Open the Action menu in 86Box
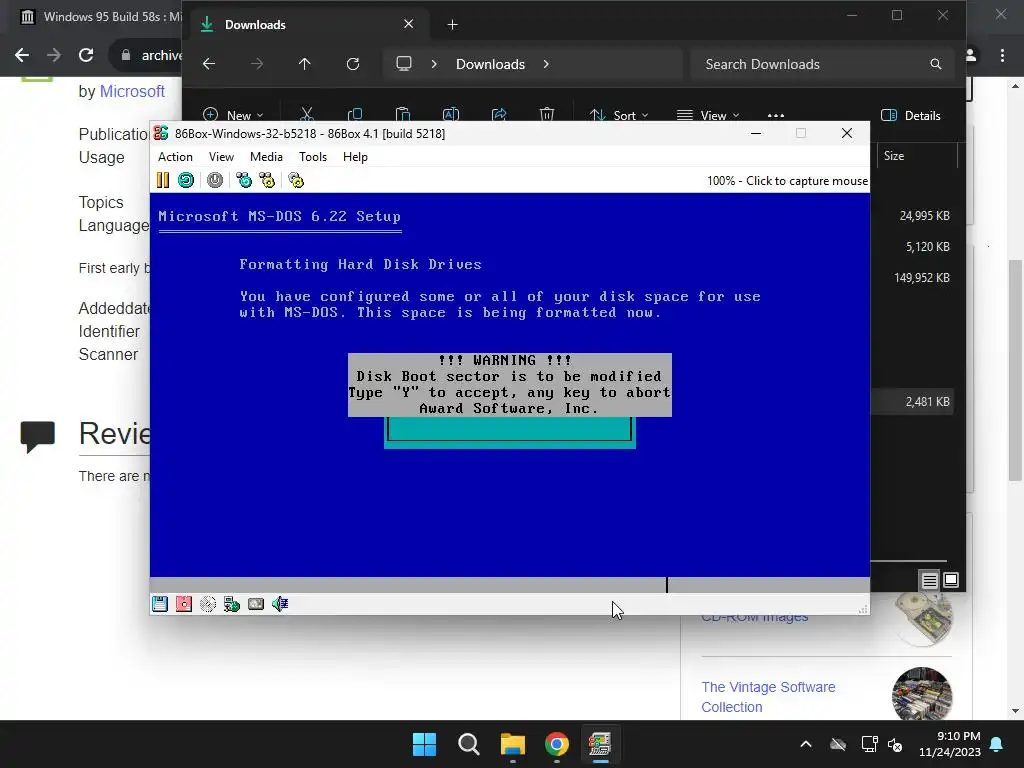The image size is (1024, 768). [175, 157]
